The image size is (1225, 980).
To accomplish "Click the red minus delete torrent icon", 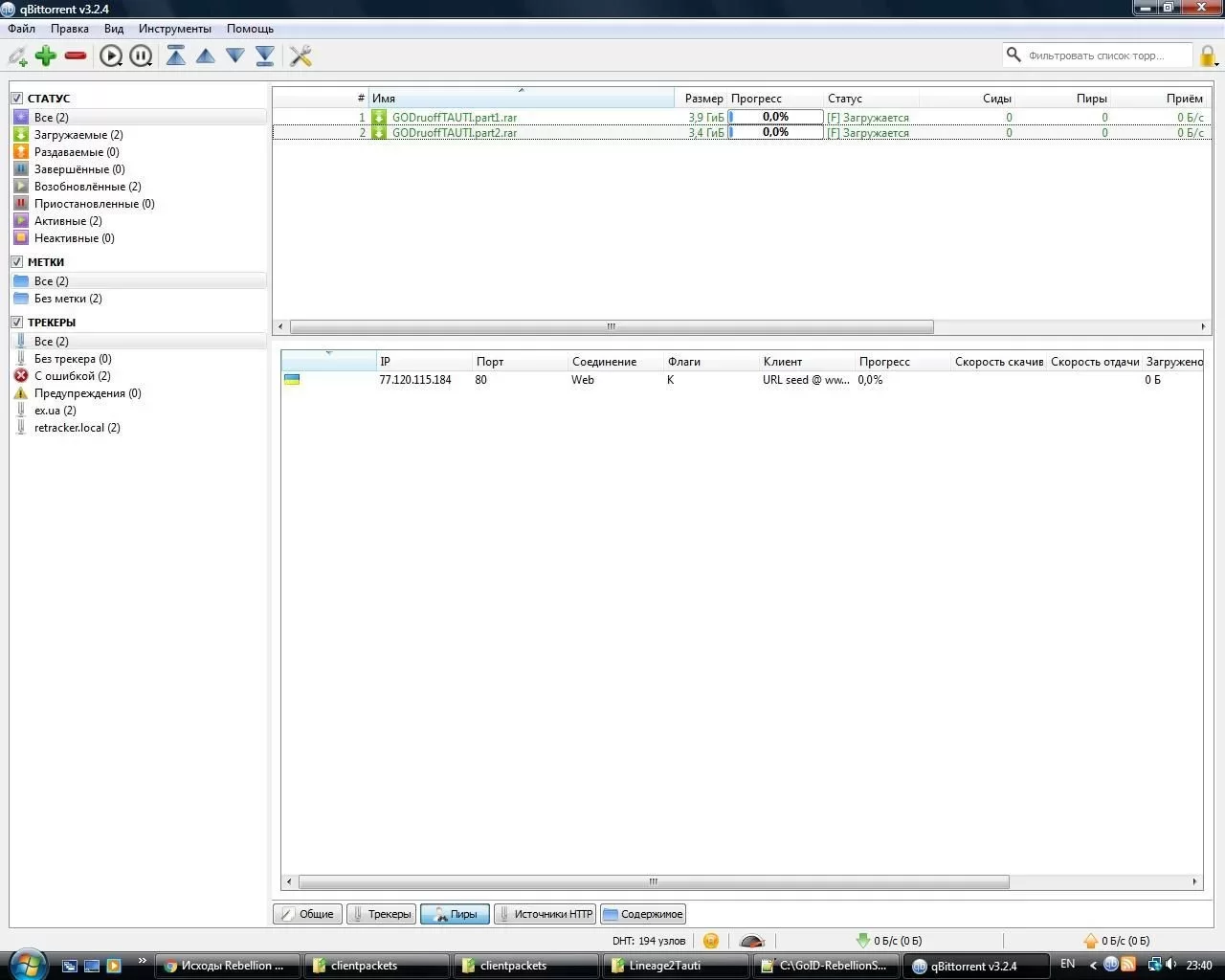I will 76,56.
